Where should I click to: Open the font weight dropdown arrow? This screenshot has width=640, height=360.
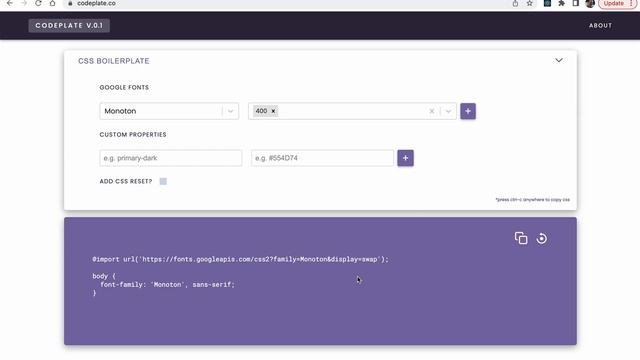[448, 111]
